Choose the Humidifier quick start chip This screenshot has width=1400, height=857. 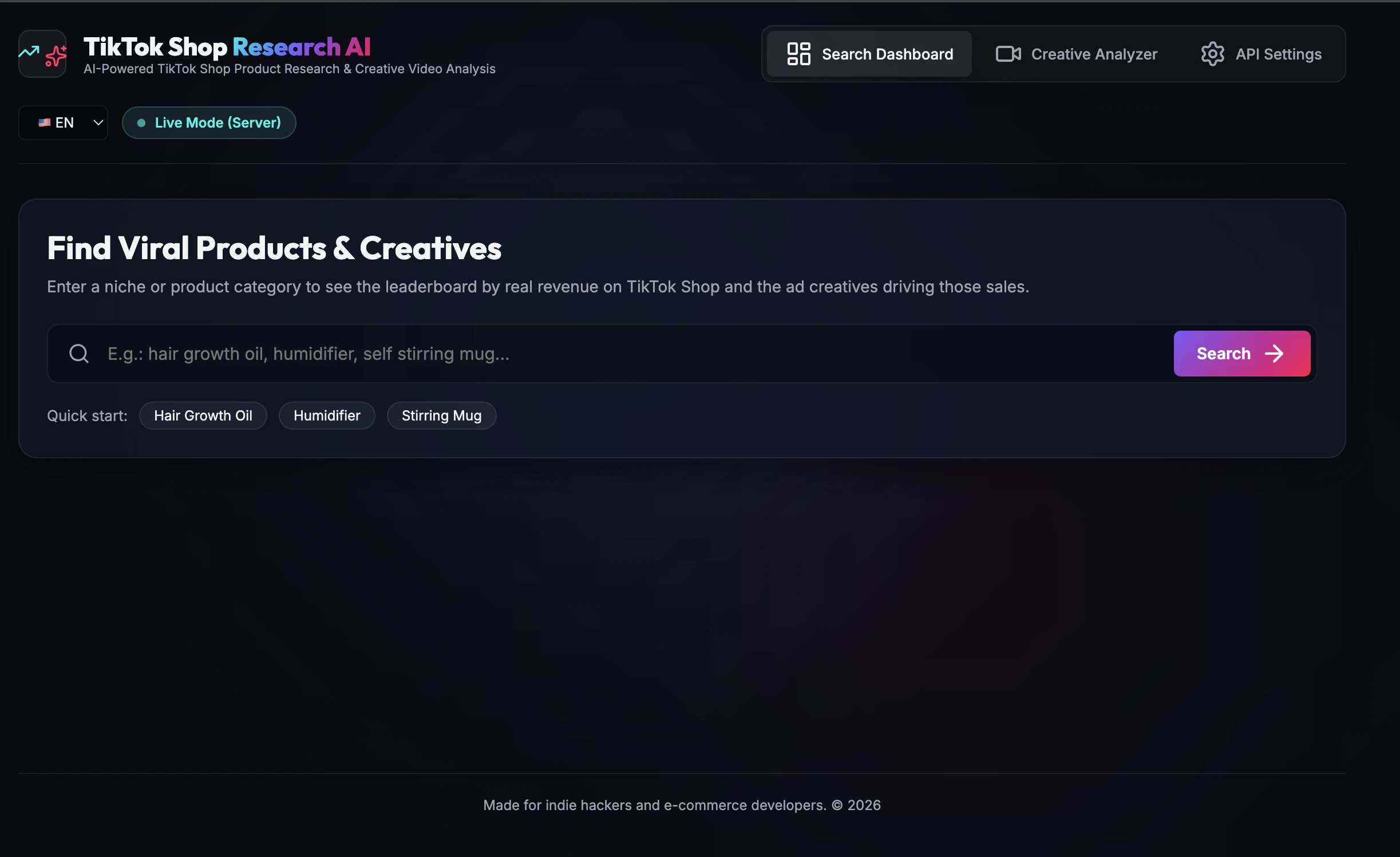[327, 415]
